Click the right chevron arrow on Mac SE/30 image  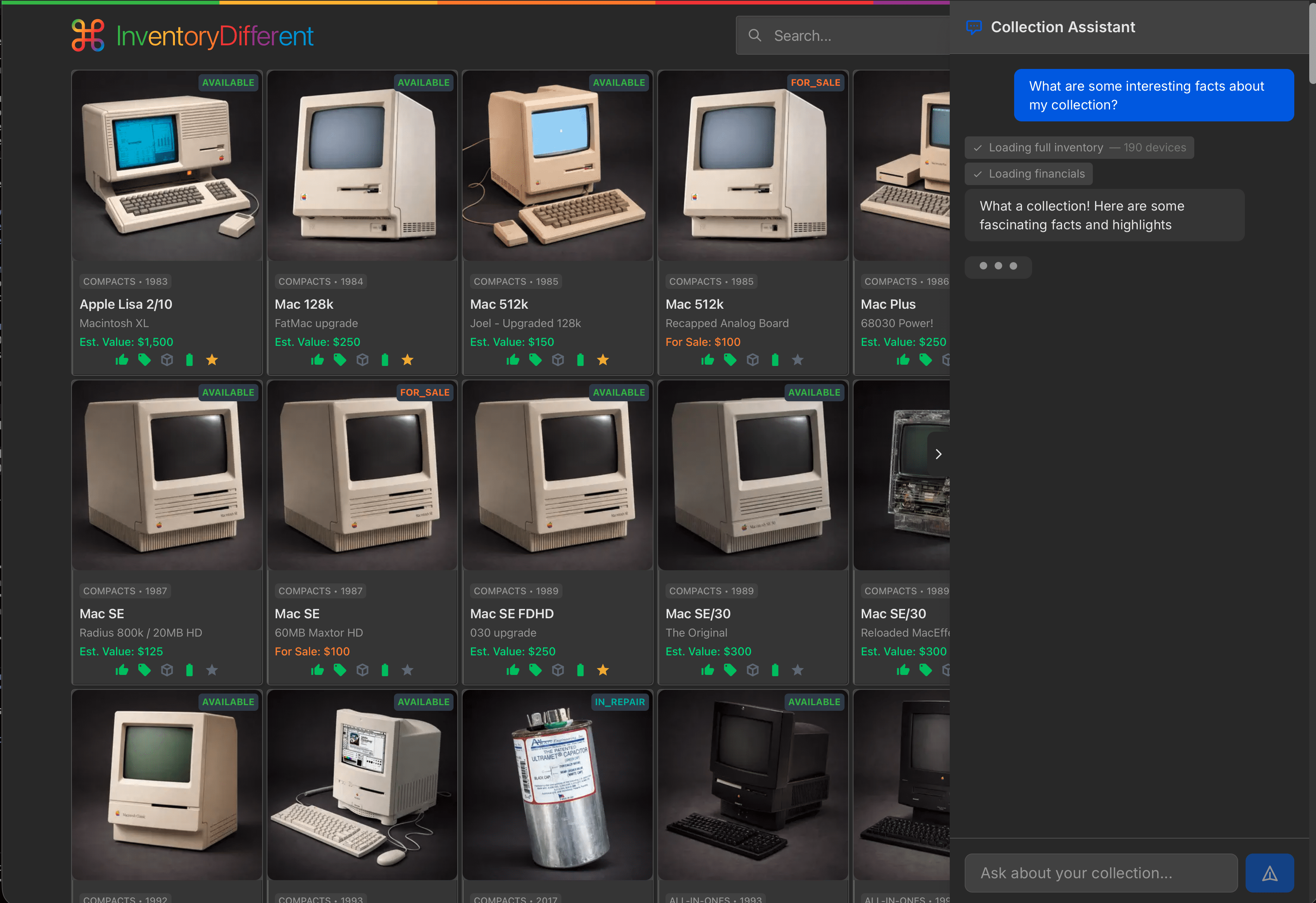938,454
